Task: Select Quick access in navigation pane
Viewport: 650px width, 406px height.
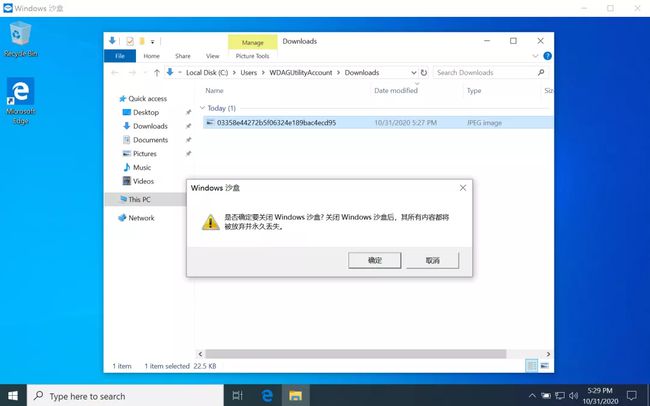Action: (143, 99)
